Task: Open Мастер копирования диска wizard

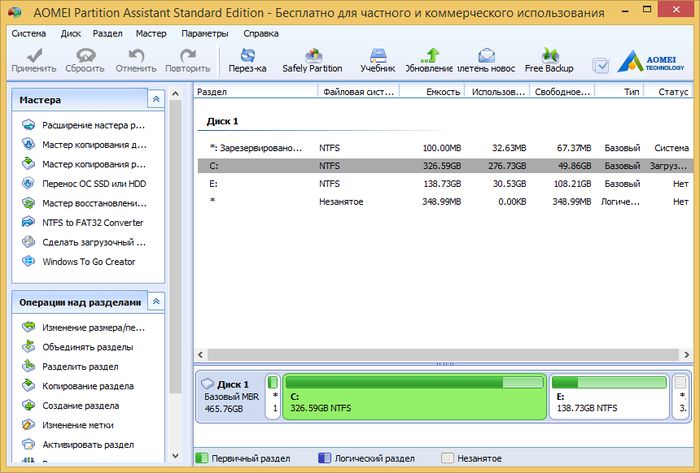Action: click(84, 145)
